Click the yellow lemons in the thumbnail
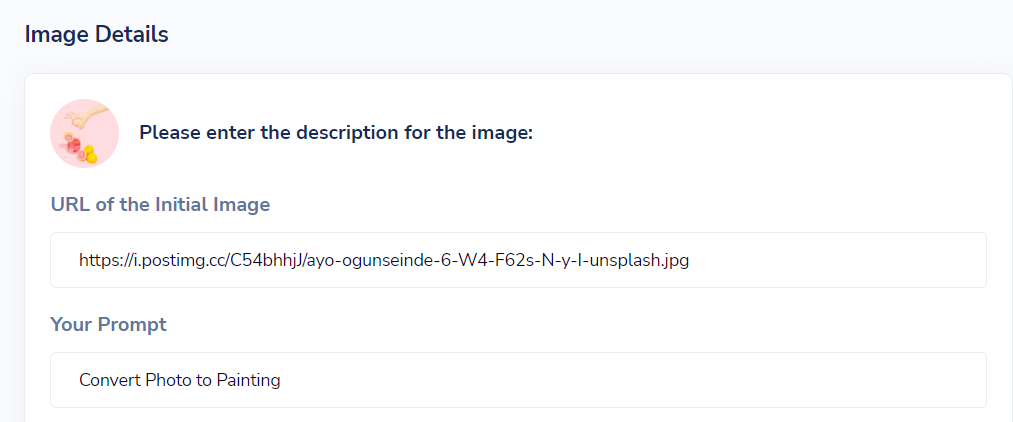This screenshot has height=422, width=1013. pos(90,154)
